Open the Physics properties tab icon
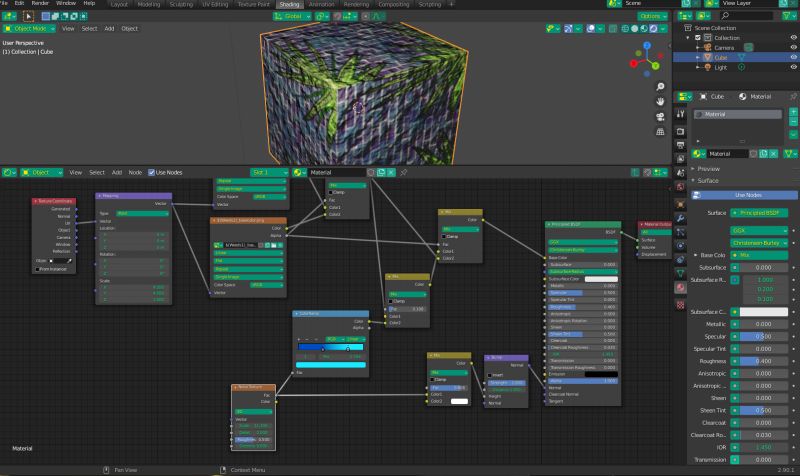The height and width of the screenshot is (476, 800). pyautogui.click(x=681, y=246)
